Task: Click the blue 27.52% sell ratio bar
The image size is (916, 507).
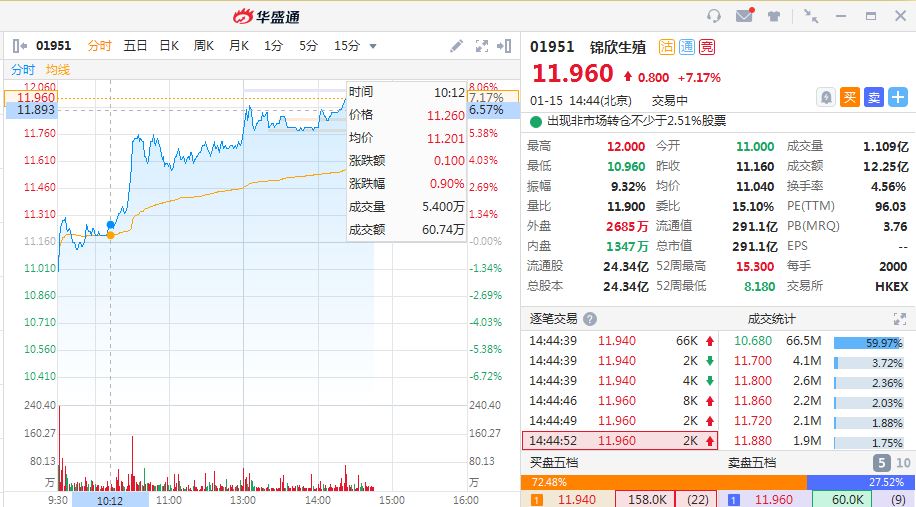Action: click(x=861, y=482)
